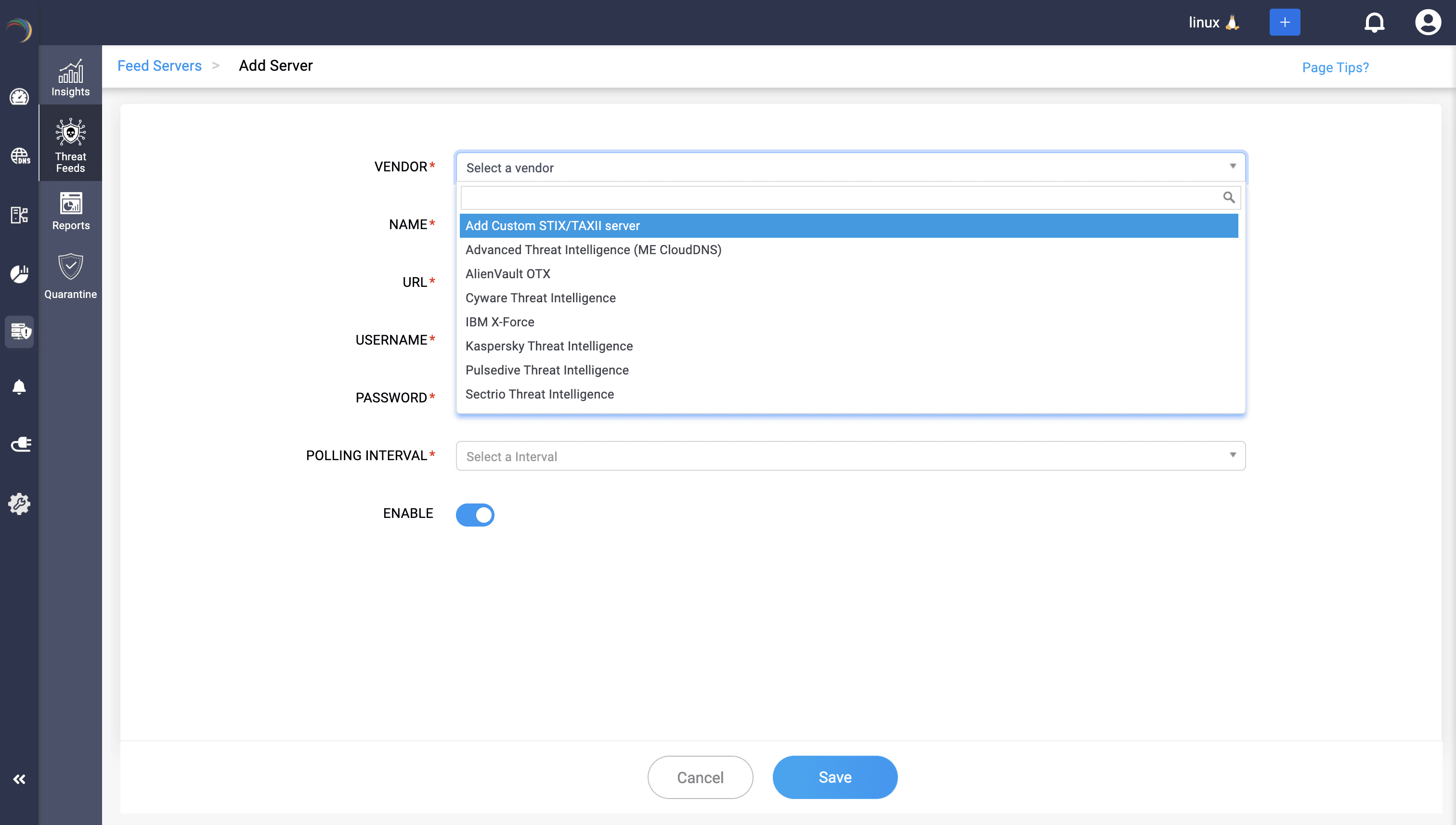Open the user account profile icon

coord(1427,22)
